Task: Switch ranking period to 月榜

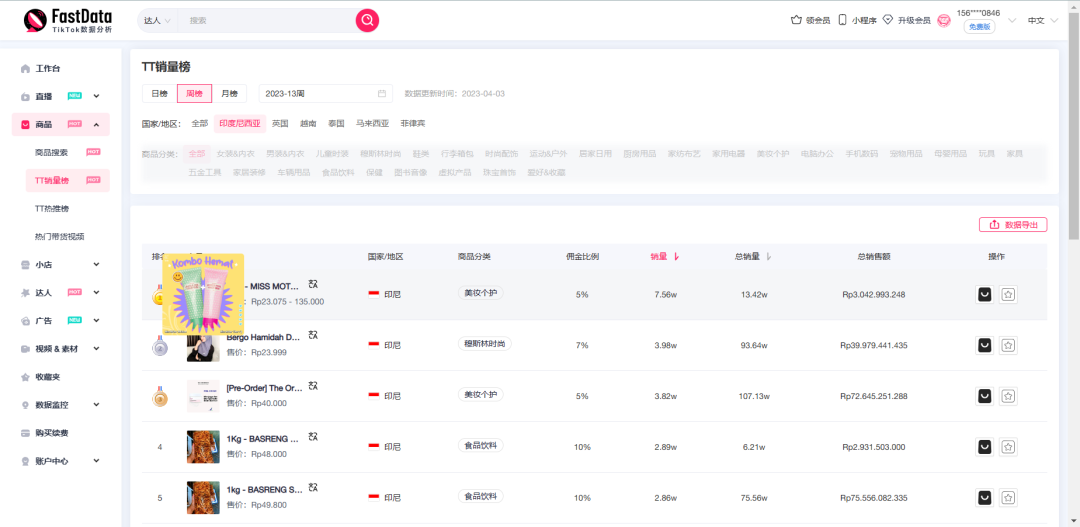Action: [x=229, y=94]
